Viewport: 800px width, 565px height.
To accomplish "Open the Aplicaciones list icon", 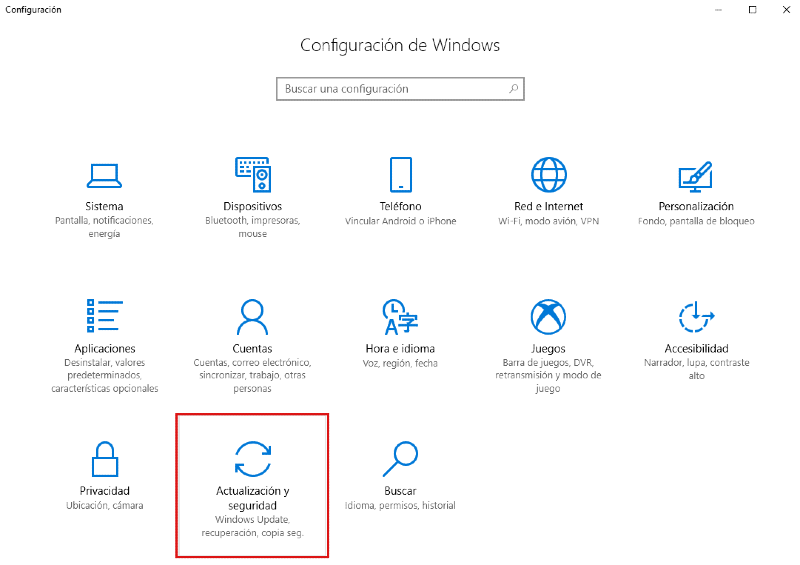I will pos(105,315).
